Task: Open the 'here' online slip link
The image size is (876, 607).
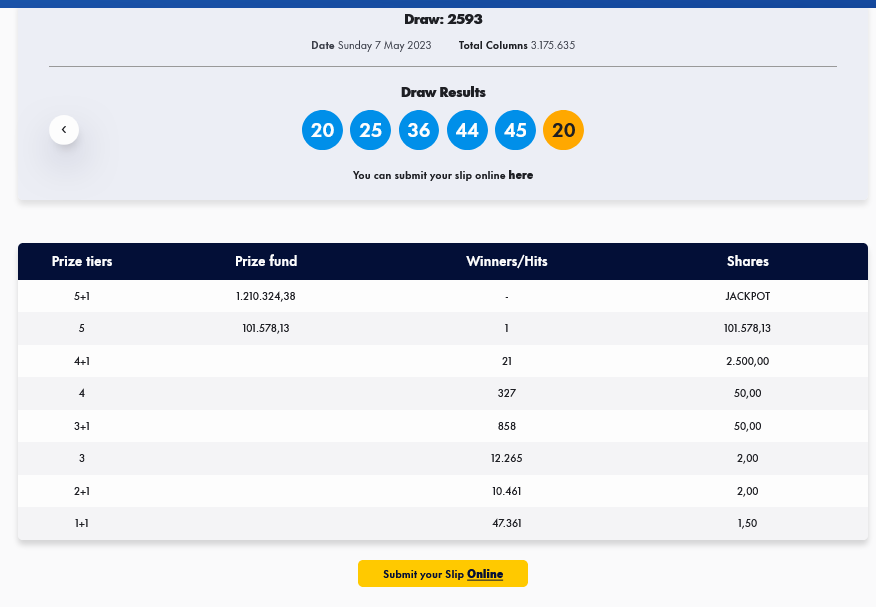Action: pos(520,175)
